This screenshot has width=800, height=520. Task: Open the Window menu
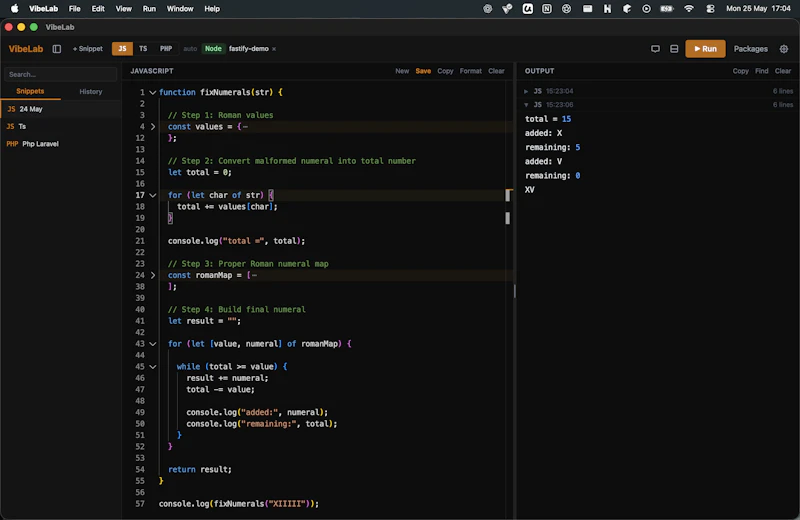click(180, 9)
